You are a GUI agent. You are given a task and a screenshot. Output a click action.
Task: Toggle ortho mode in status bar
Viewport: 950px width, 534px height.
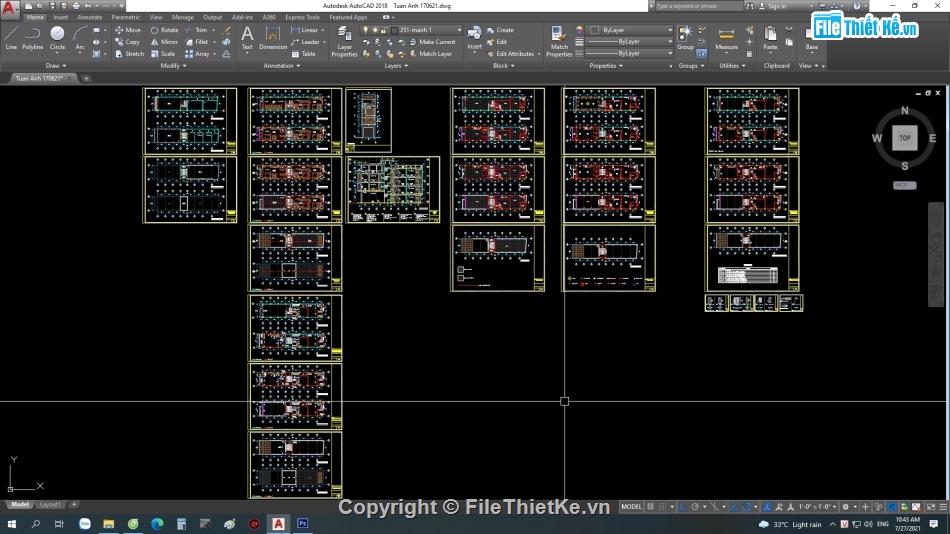(683, 507)
